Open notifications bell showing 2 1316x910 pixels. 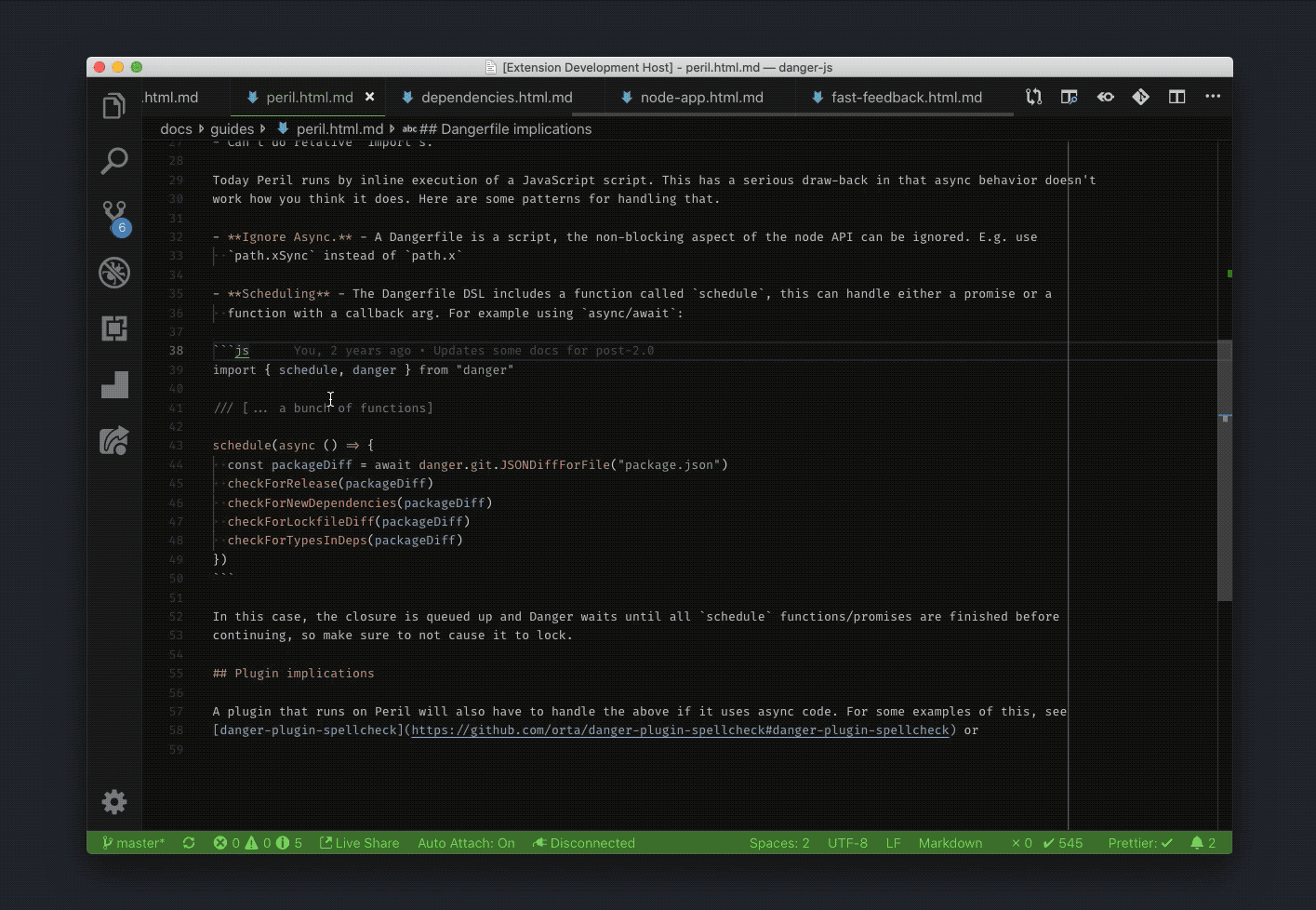point(1203,843)
